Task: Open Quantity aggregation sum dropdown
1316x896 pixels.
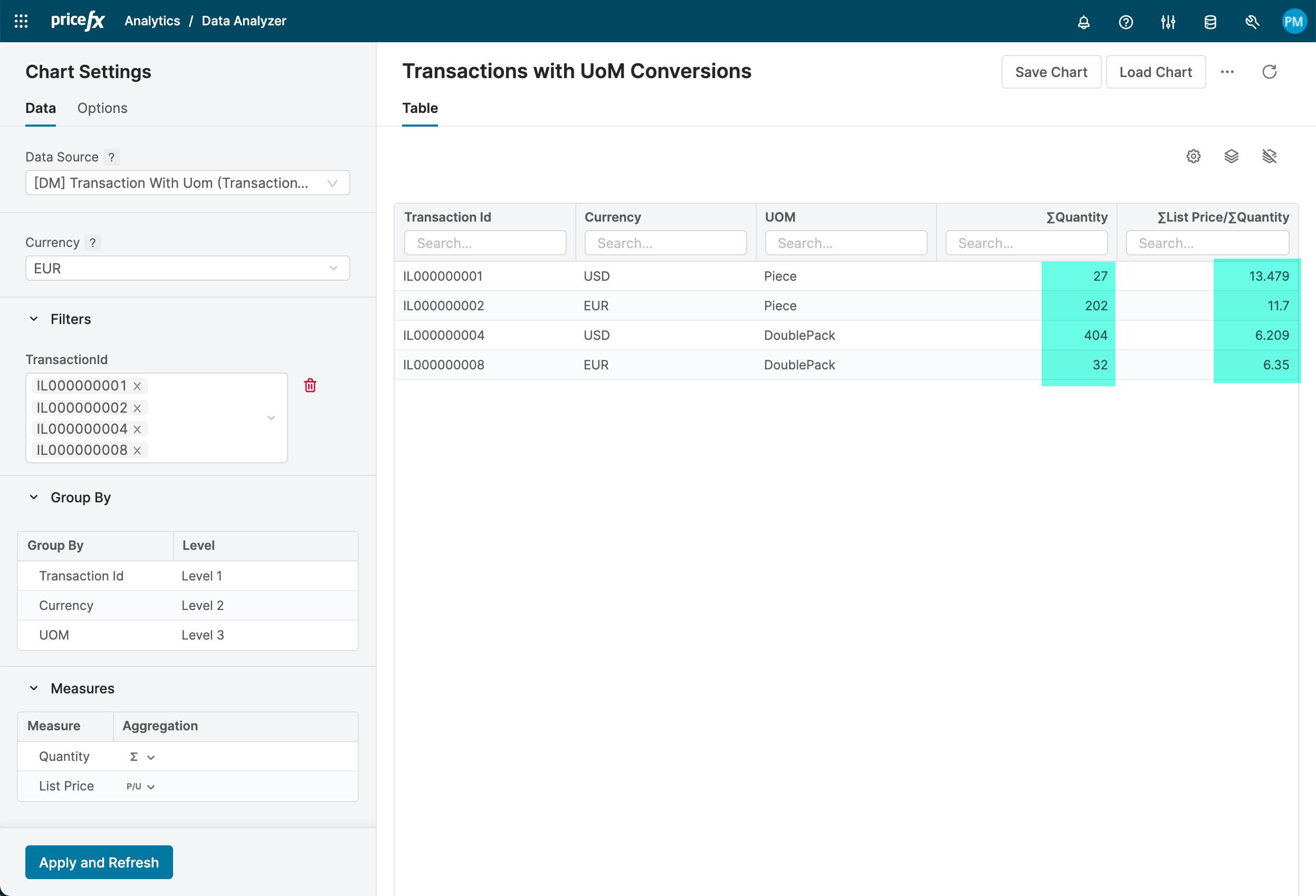Action: (x=142, y=757)
